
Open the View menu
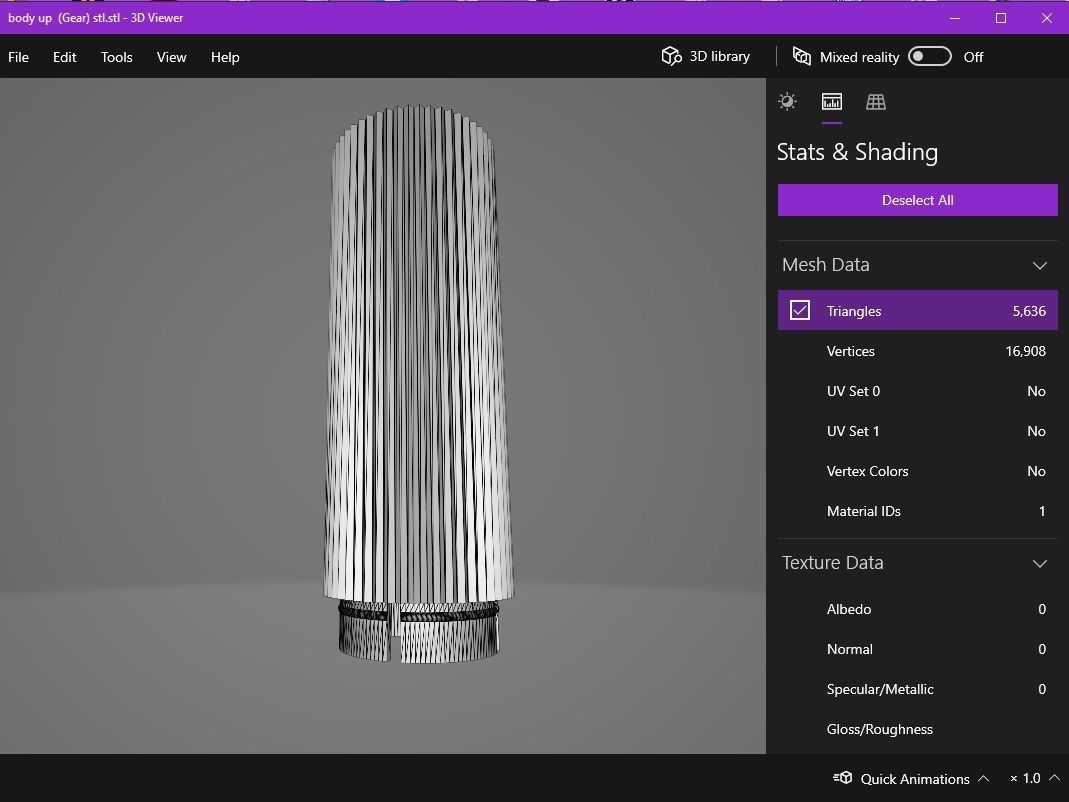(x=171, y=57)
